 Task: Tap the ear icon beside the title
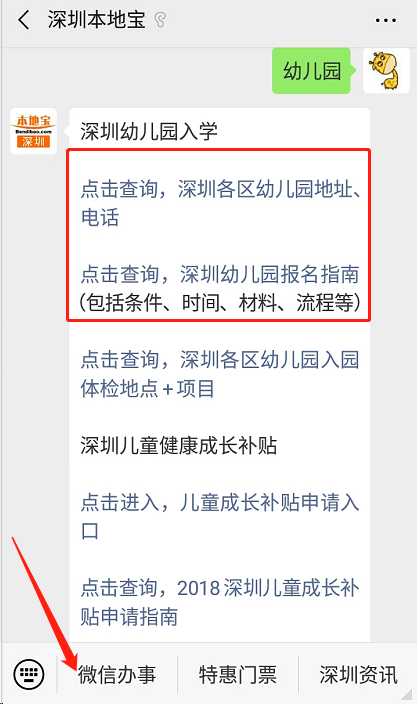(160, 20)
